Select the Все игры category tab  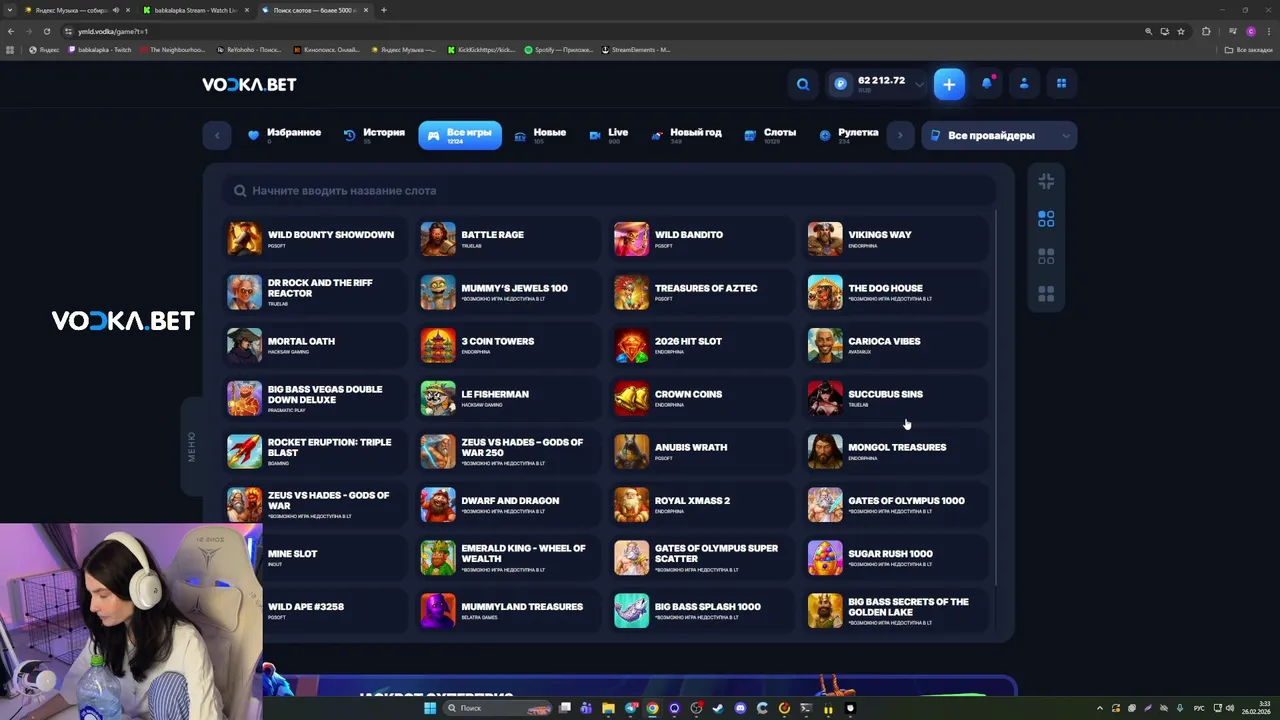click(460, 135)
